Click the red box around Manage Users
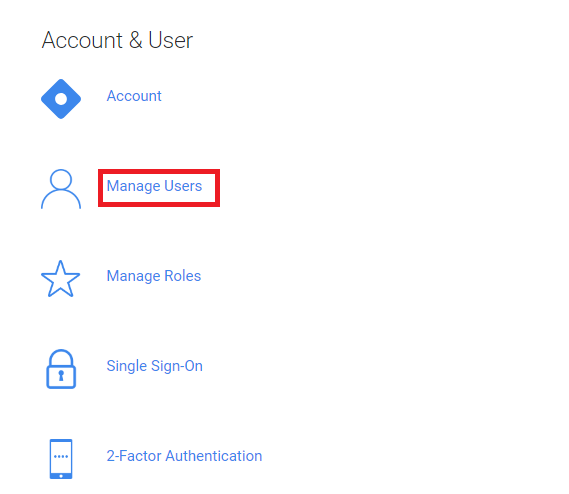 [x=159, y=188]
